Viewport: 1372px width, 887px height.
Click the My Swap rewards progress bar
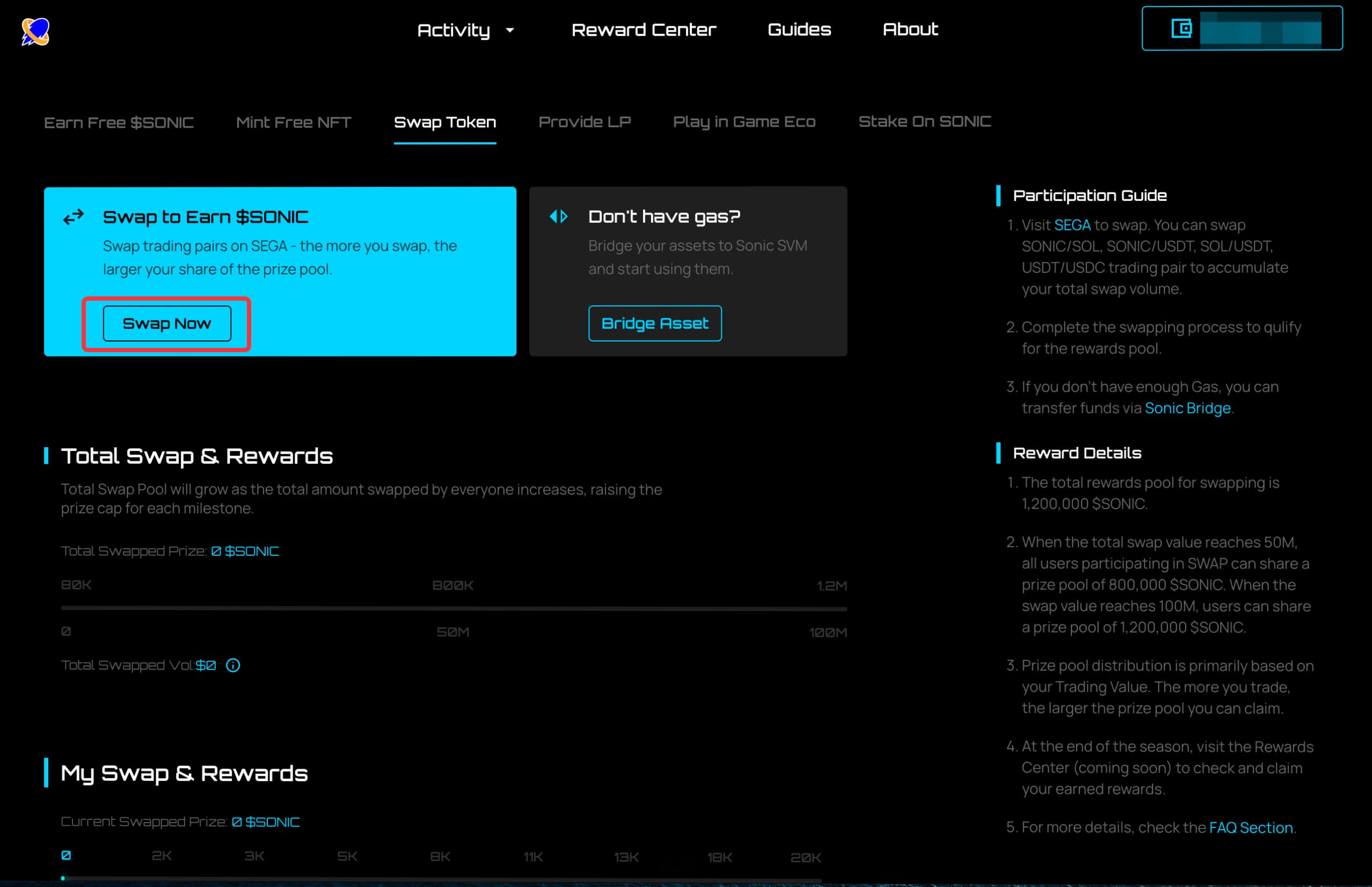click(x=441, y=879)
